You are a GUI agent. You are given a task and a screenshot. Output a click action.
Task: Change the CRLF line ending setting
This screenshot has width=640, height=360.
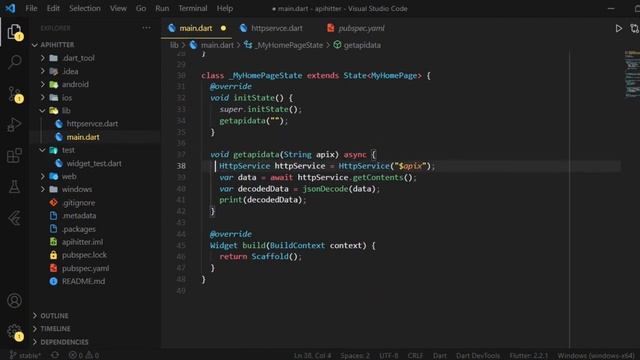416,356
